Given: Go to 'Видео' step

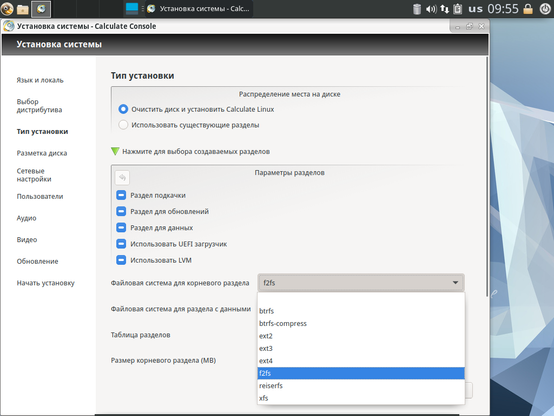Looking at the screenshot, I should [27, 240].
